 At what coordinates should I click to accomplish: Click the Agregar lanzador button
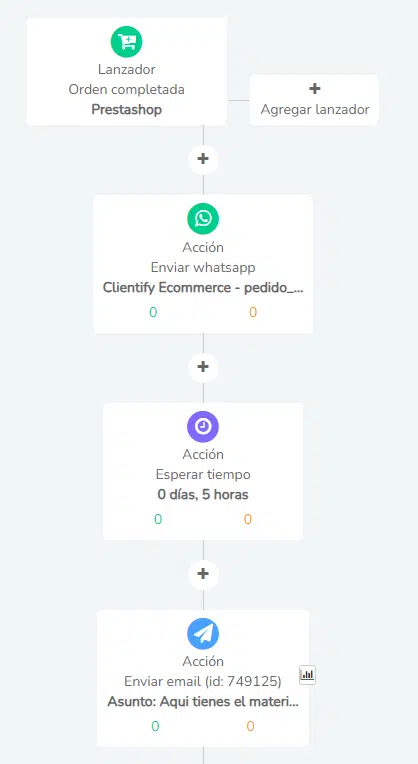point(314,100)
